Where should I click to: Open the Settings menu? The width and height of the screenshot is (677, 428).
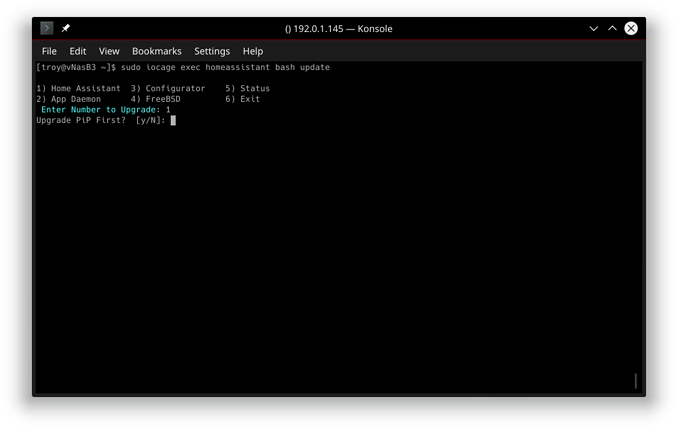212,51
